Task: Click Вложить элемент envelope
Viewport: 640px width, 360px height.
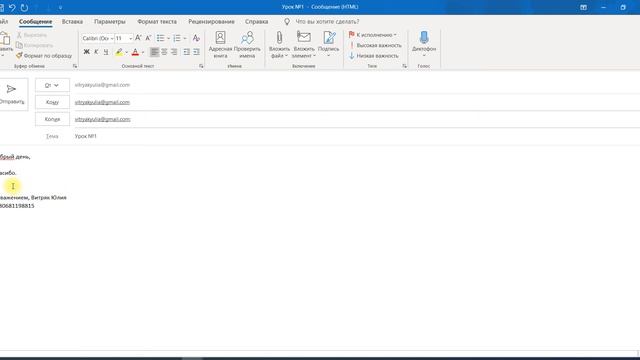Action: click(304, 44)
